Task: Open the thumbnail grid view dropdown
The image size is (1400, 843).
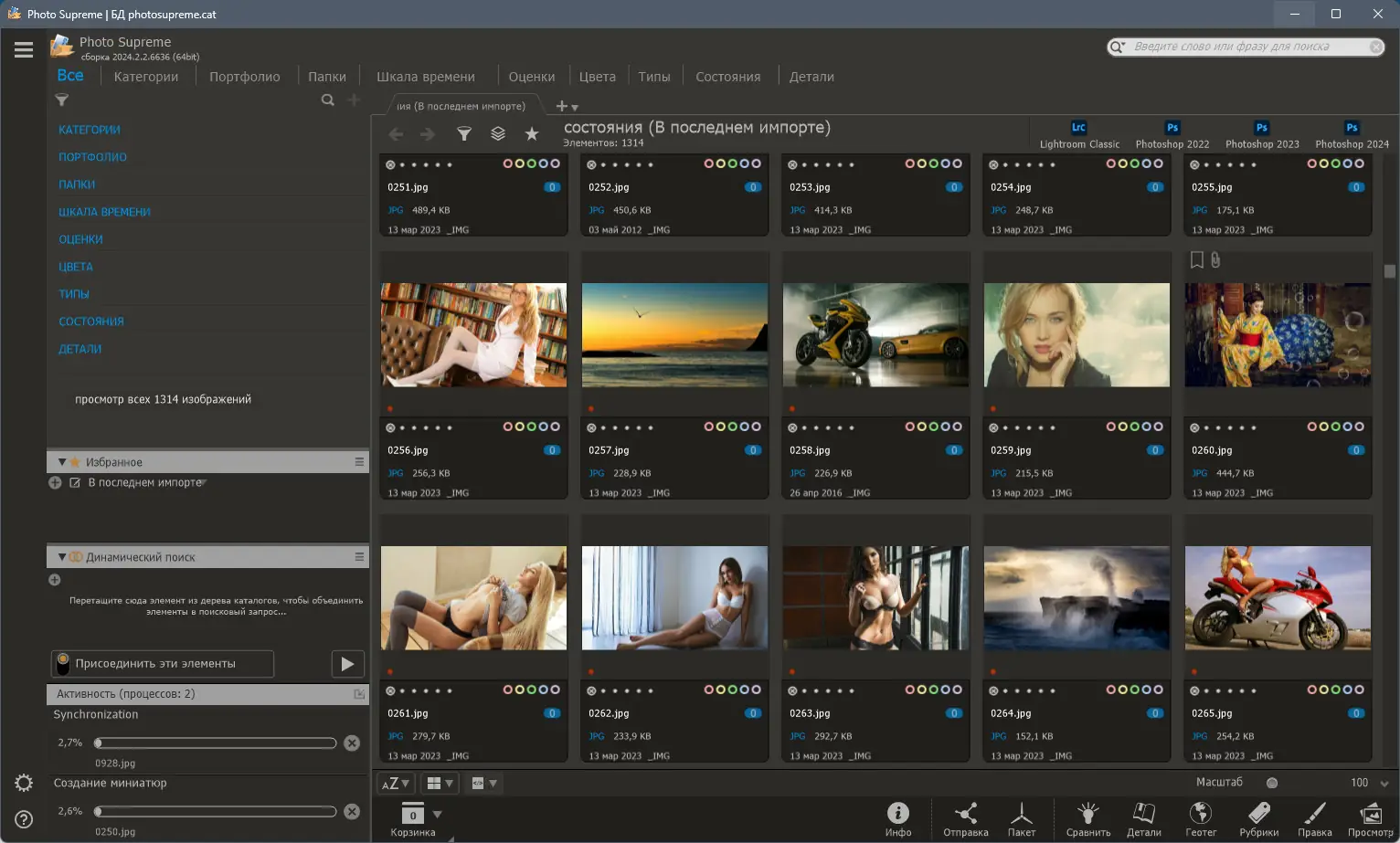Action: click(440, 784)
